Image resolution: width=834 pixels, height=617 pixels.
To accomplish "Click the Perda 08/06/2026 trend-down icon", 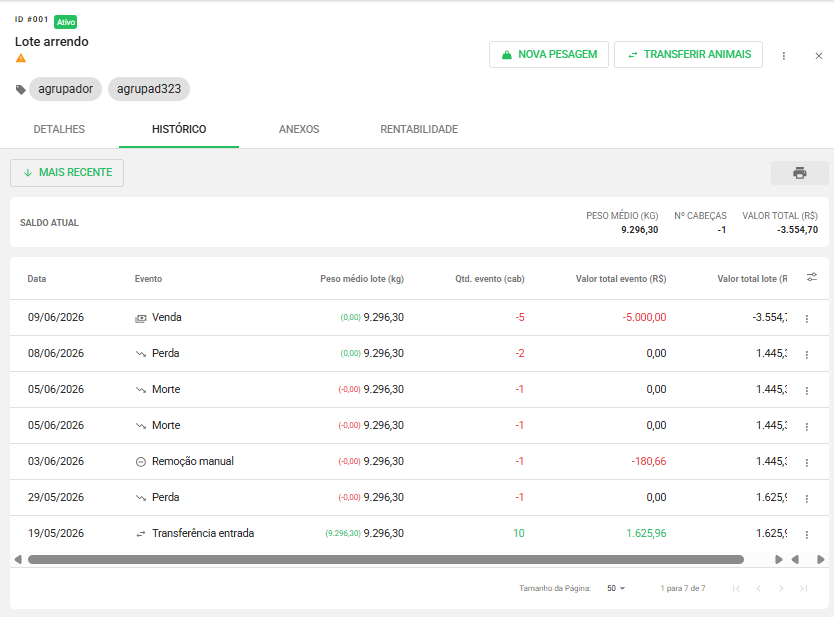I will pyautogui.click(x=140, y=354).
